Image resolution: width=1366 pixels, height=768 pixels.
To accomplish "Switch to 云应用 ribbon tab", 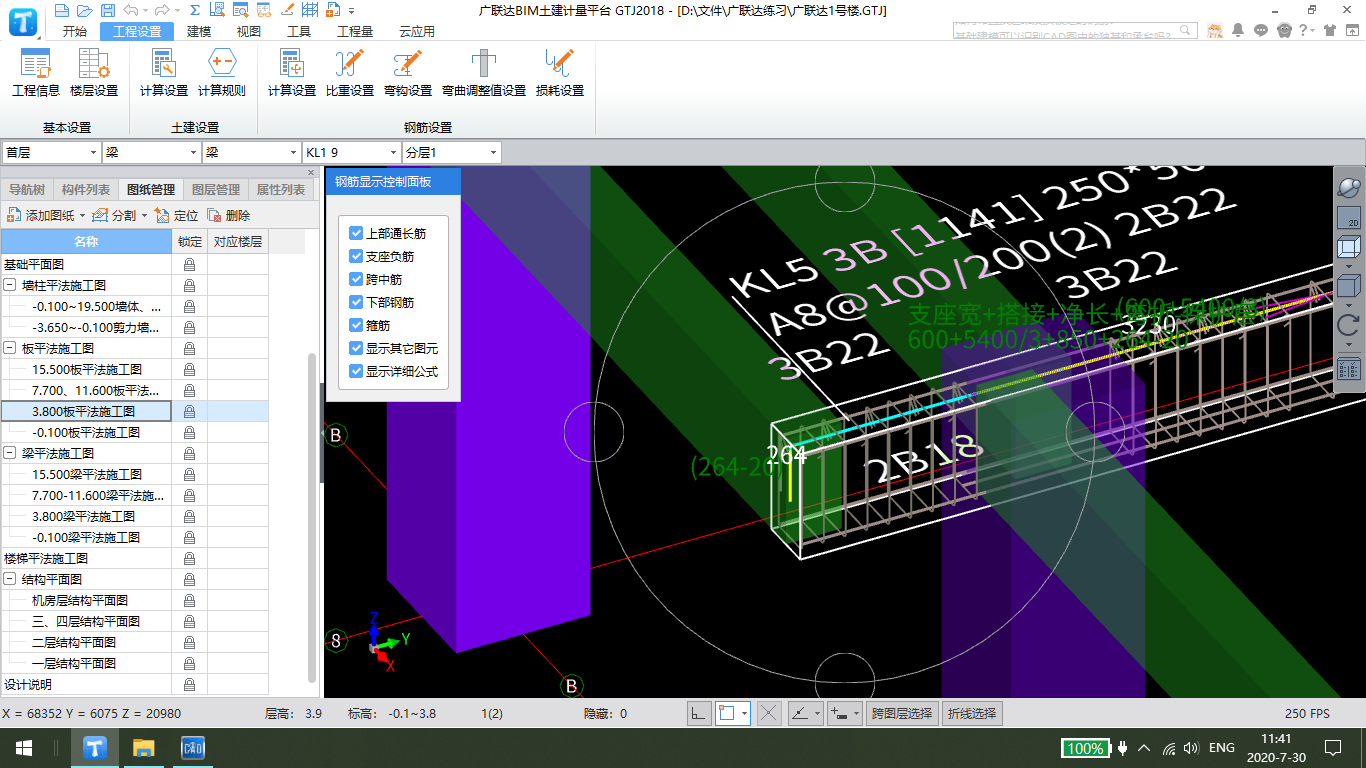I will 417,32.
